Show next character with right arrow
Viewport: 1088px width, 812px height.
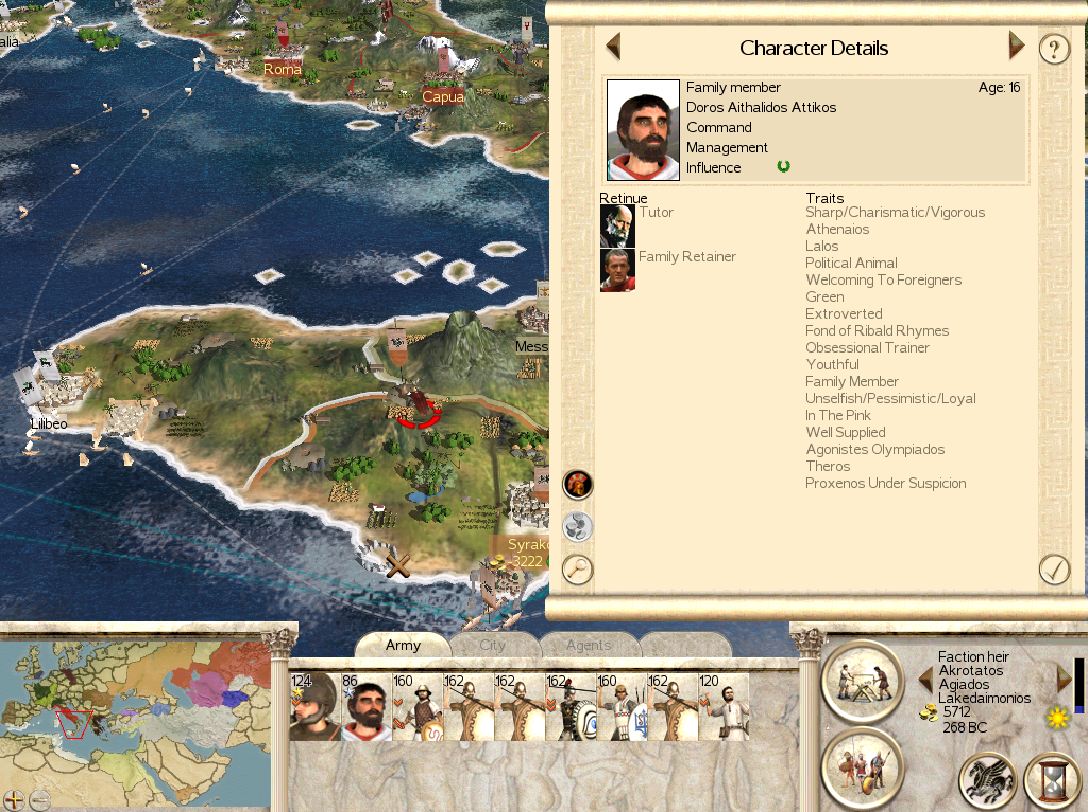(x=1016, y=45)
